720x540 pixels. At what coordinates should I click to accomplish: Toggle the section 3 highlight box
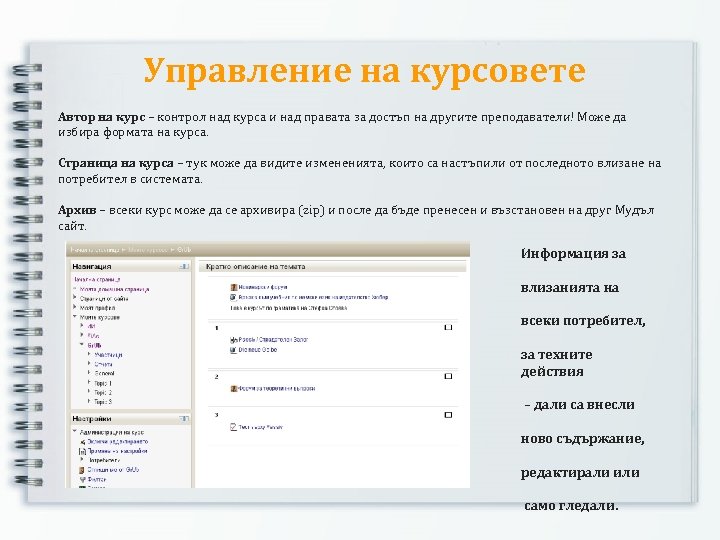449,415
